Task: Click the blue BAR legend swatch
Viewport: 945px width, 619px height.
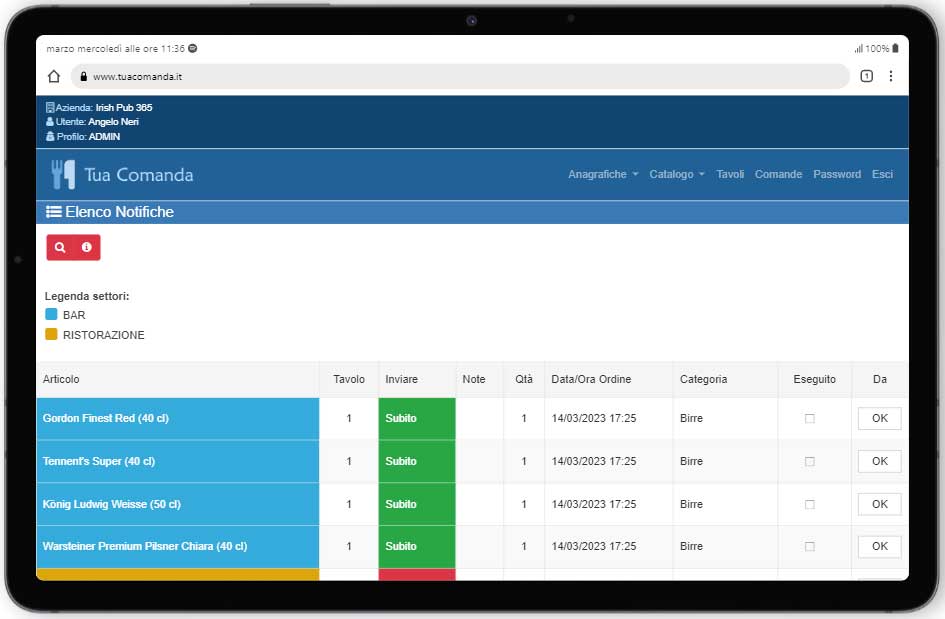Action: (x=51, y=314)
